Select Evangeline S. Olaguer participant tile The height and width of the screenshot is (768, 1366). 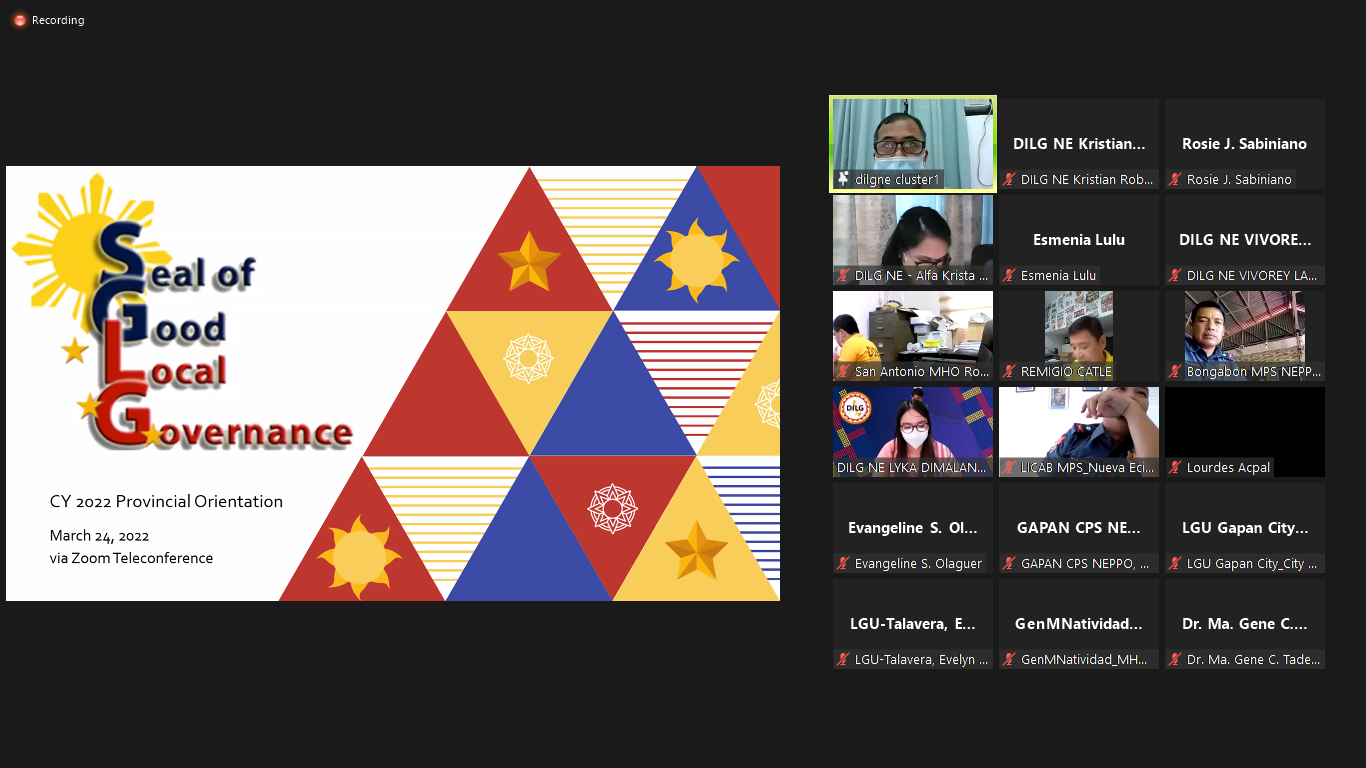point(913,528)
